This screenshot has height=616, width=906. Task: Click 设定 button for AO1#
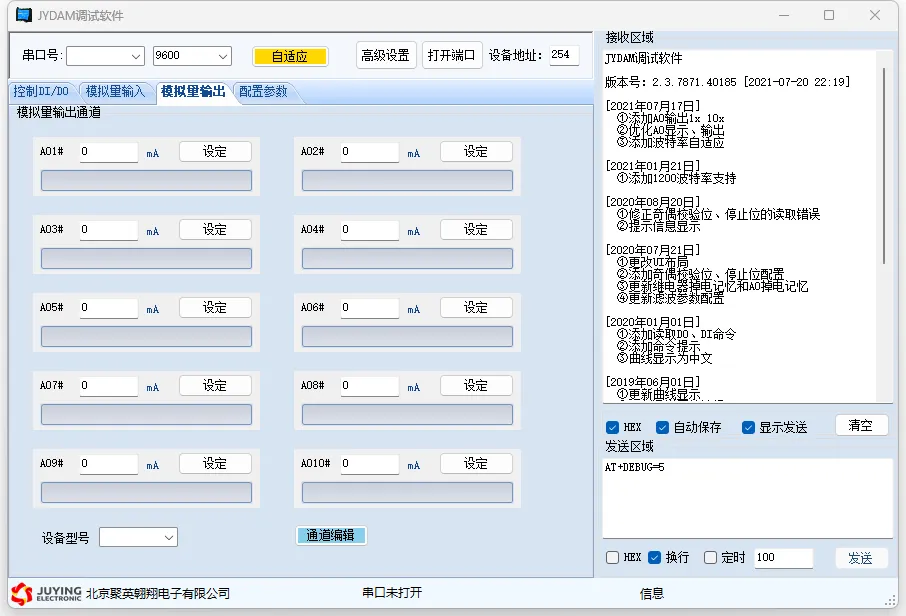click(215, 151)
